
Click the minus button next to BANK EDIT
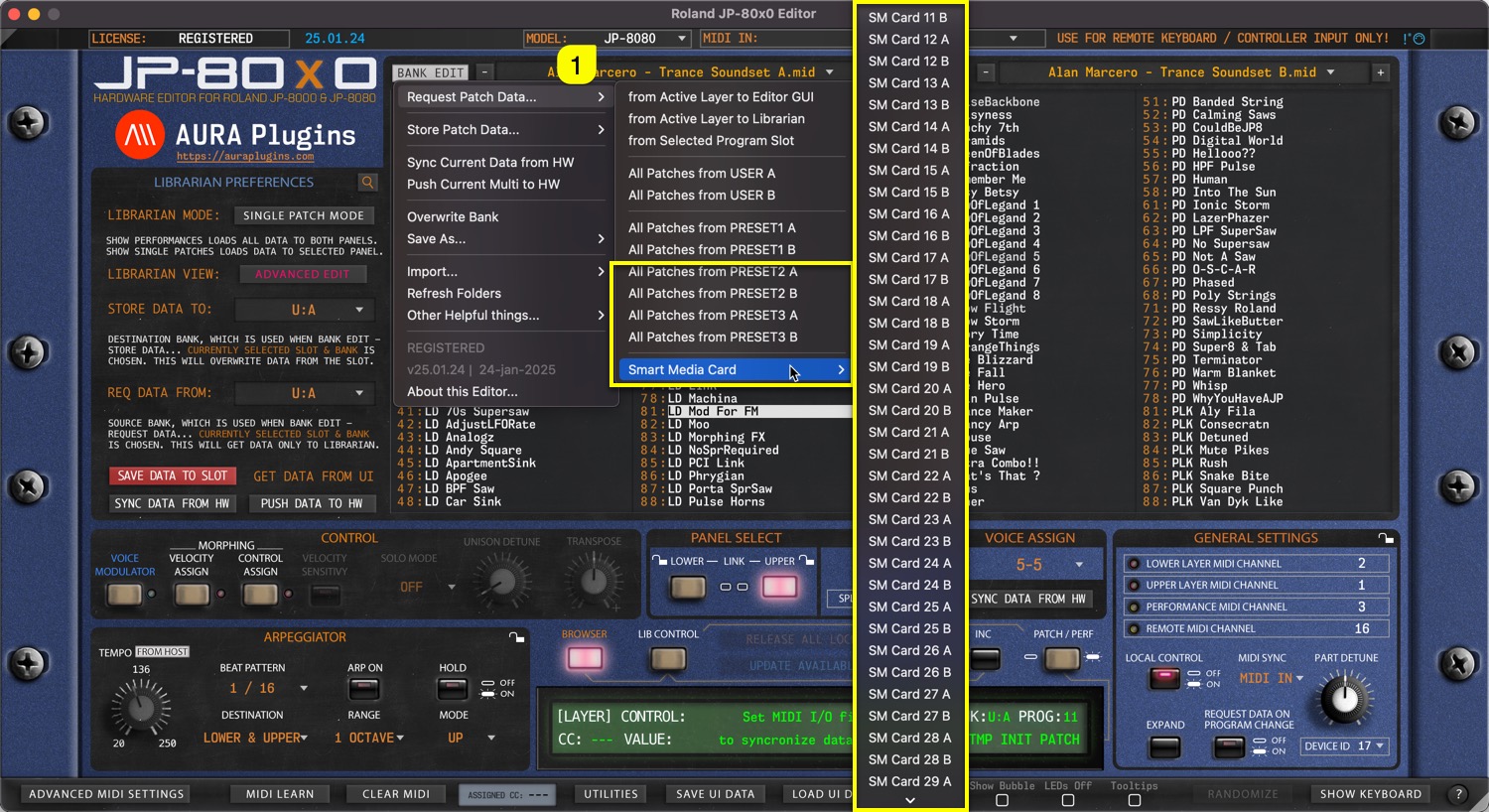(x=484, y=72)
